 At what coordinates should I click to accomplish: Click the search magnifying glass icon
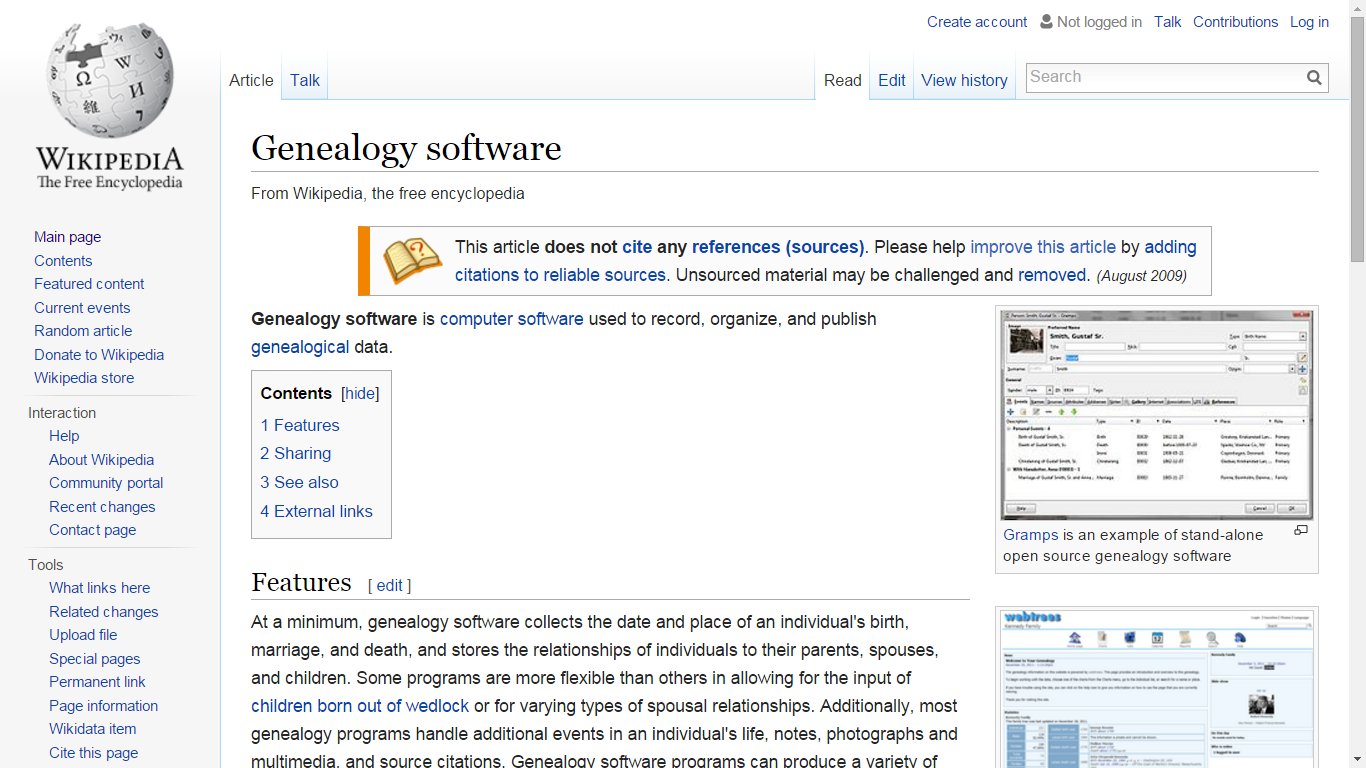1314,77
